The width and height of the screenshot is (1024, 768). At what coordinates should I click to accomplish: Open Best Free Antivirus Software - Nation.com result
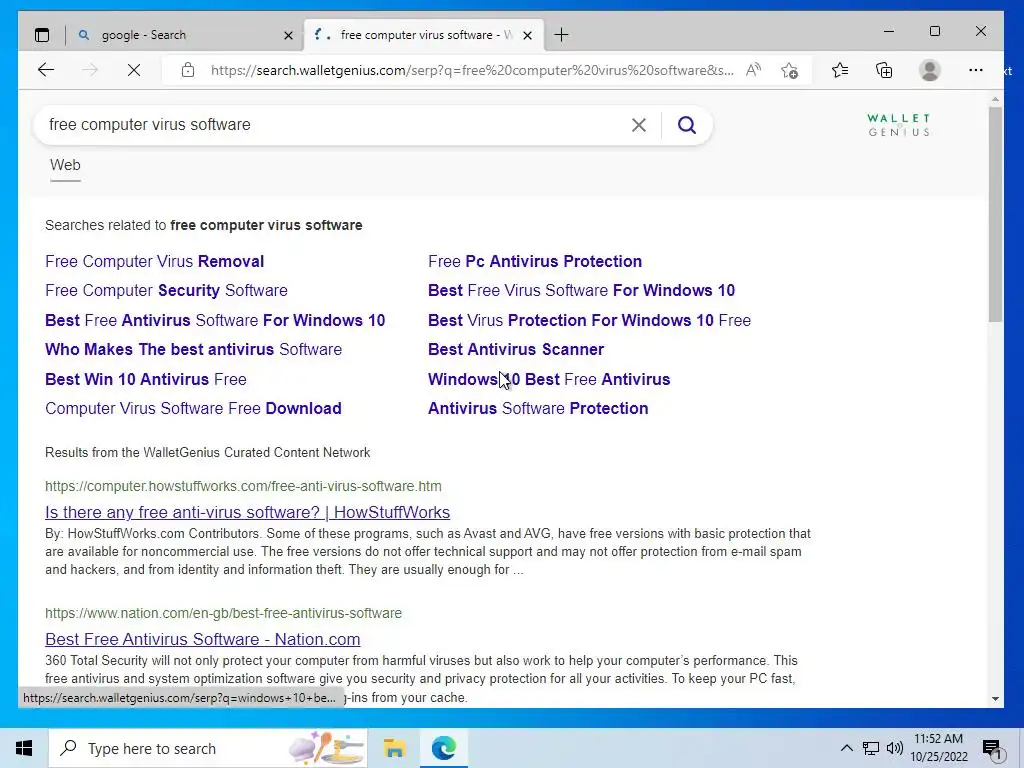tap(202, 639)
